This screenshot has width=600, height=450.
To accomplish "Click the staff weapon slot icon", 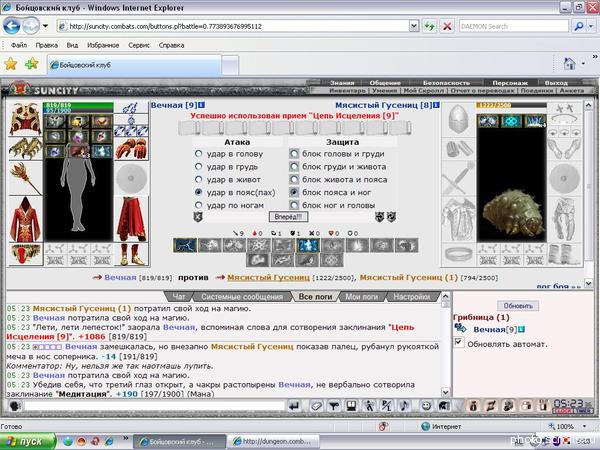I will point(26,178).
